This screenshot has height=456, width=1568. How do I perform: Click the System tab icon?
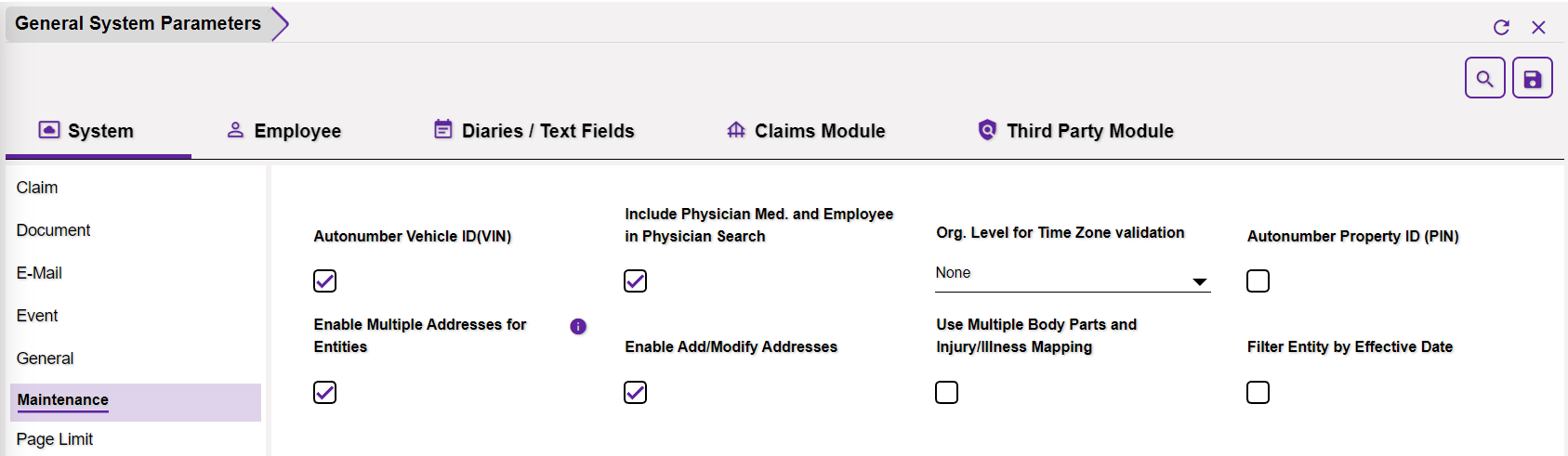[48, 130]
